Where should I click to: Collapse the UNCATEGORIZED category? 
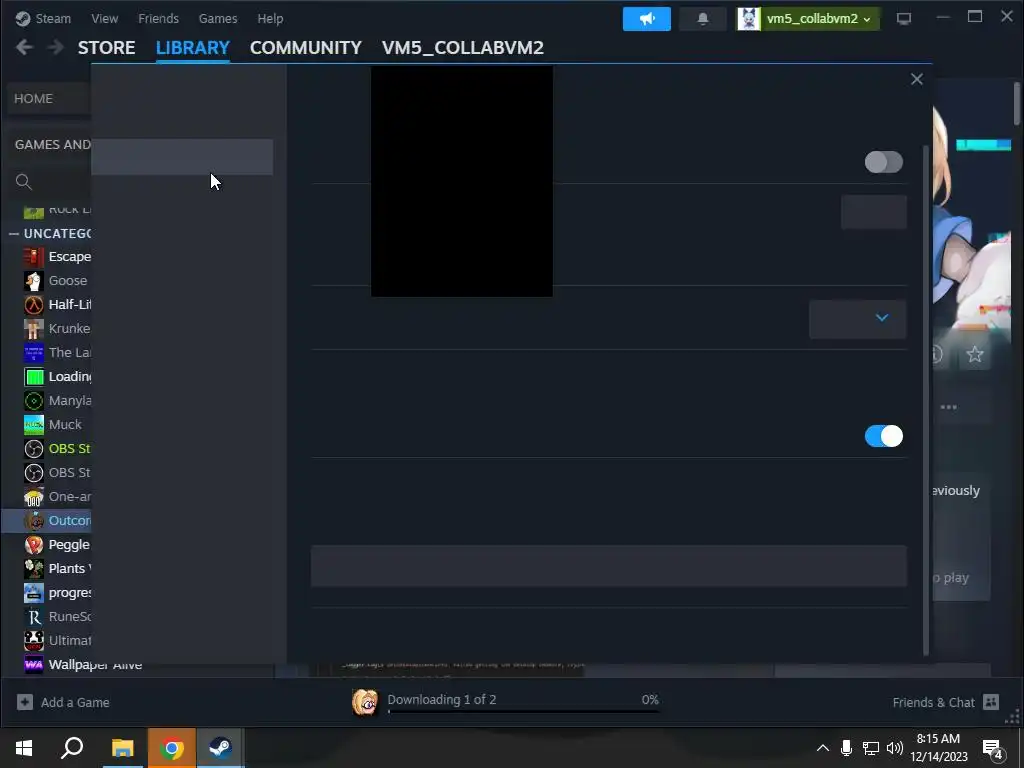14,233
